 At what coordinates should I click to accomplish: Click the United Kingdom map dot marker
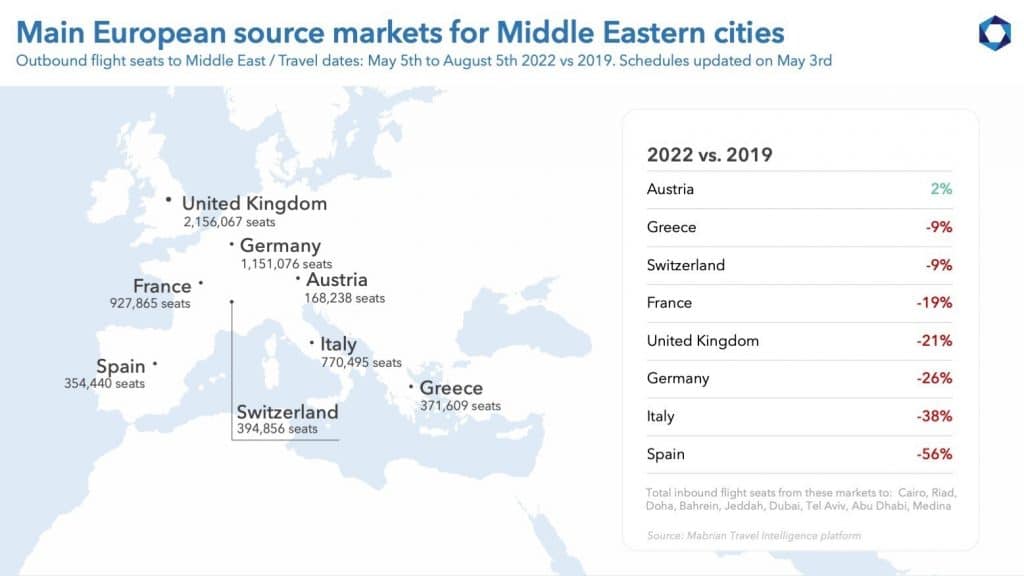coord(168,199)
